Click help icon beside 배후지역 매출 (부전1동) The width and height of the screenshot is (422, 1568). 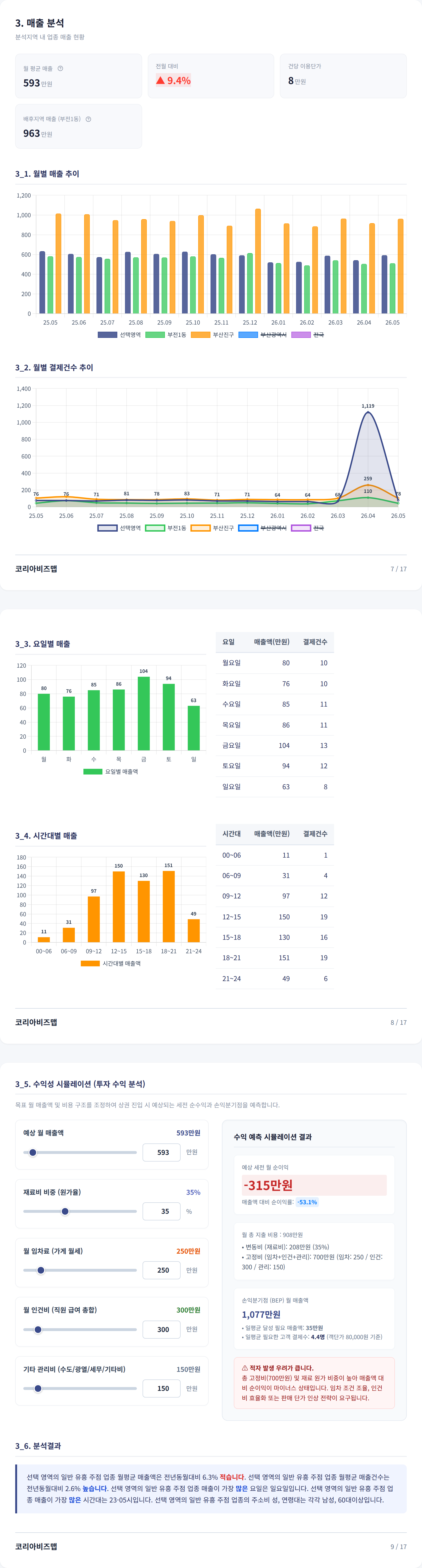coord(88,119)
